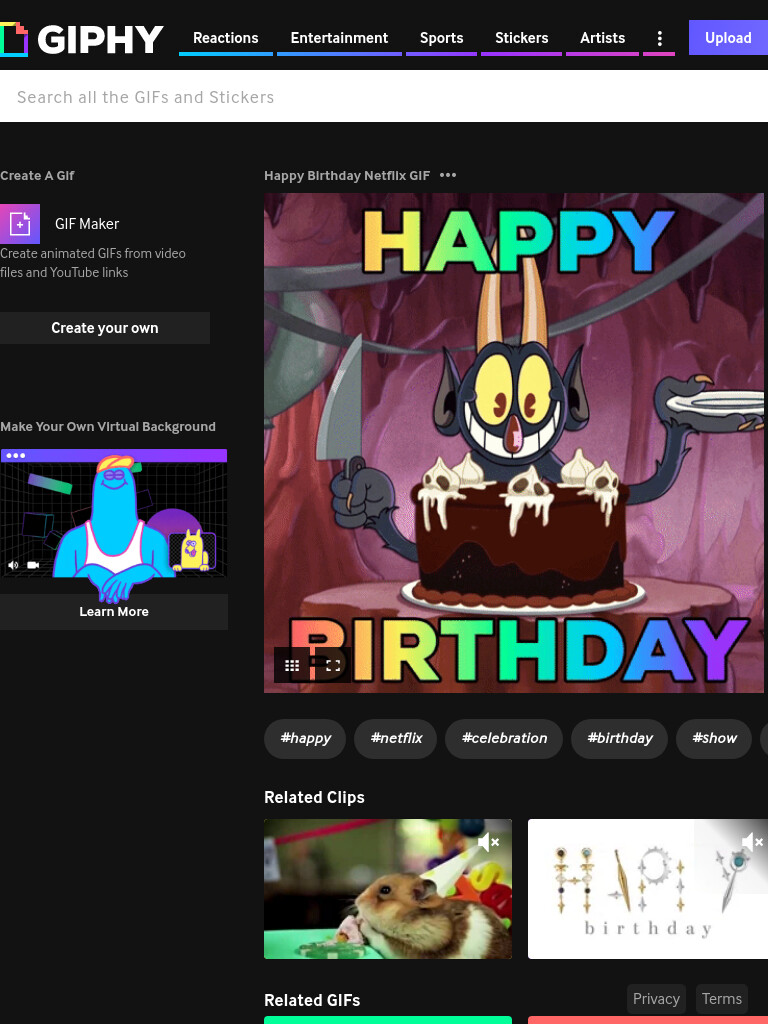Open the Happy Birthday devil cake GIF
The height and width of the screenshot is (1024, 768).
point(514,443)
